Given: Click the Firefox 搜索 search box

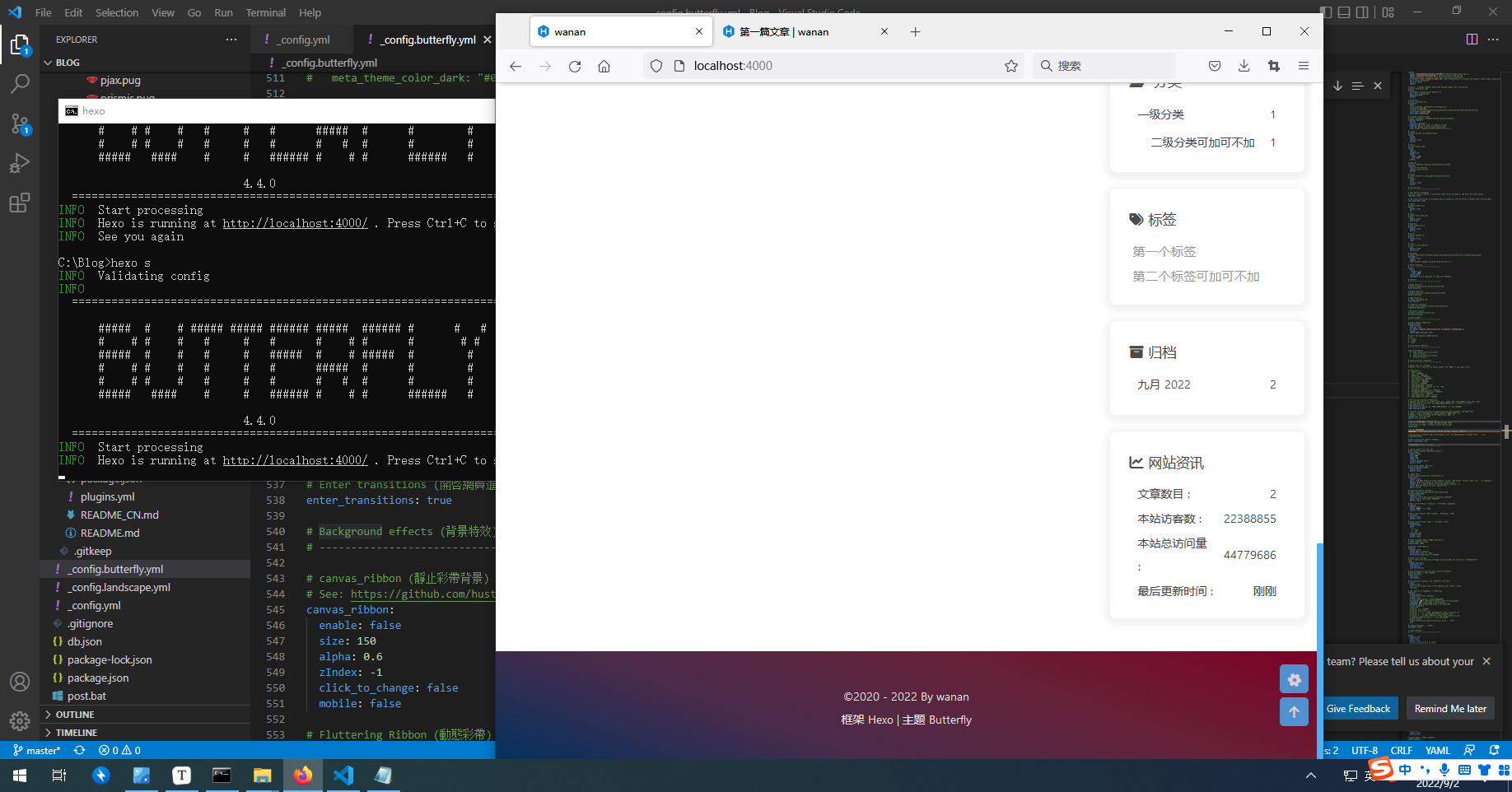Looking at the screenshot, I should tap(1104, 66).
